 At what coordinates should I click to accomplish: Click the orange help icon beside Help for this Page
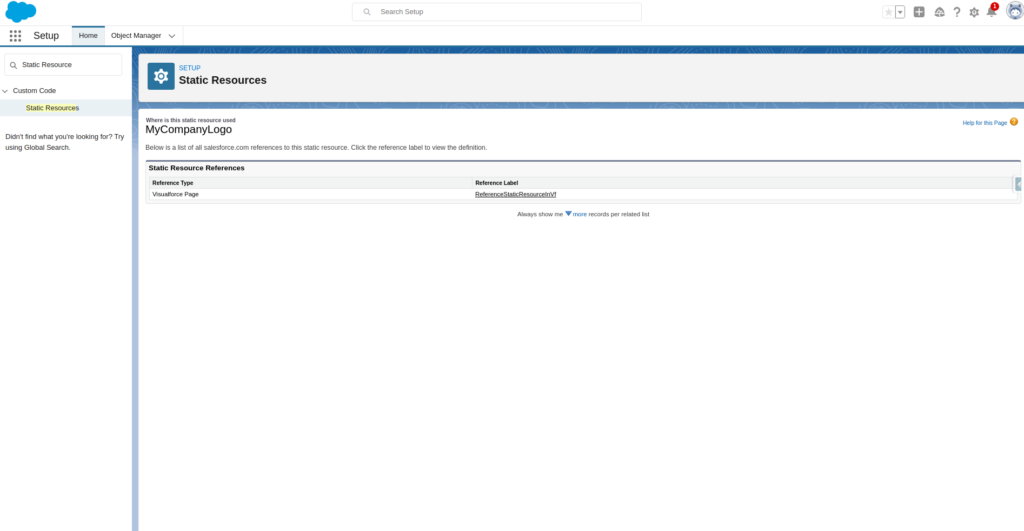pyautogui.click(x=1014, y=122)
